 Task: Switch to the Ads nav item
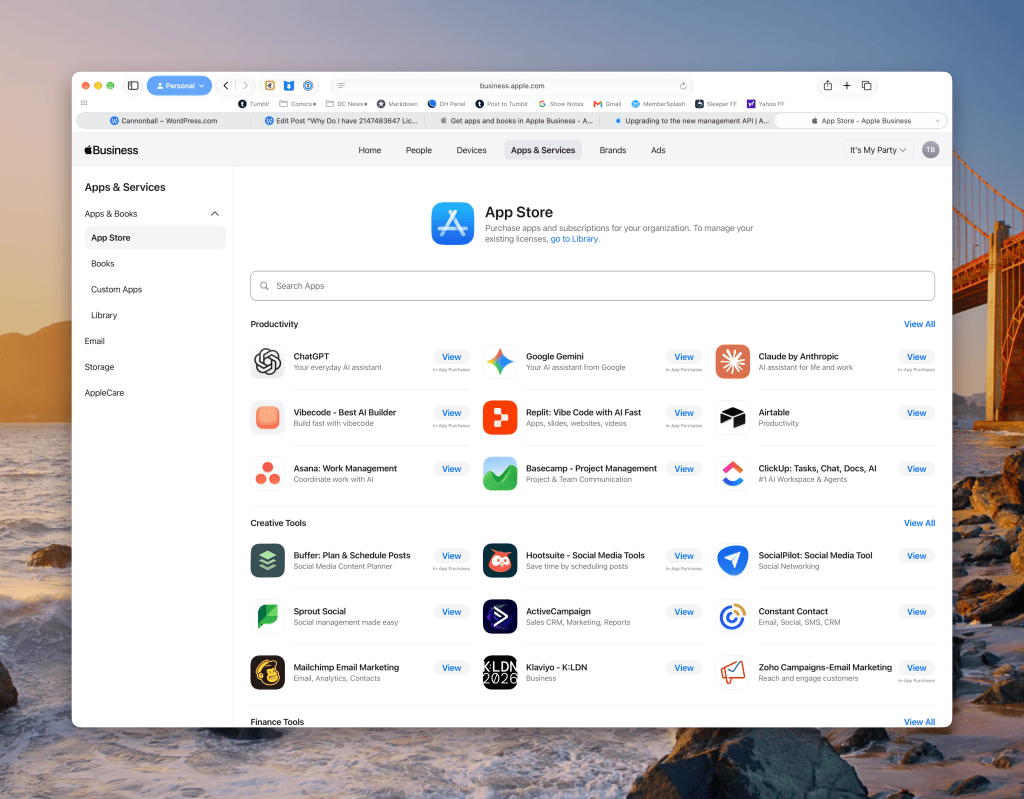pos(658,150)
